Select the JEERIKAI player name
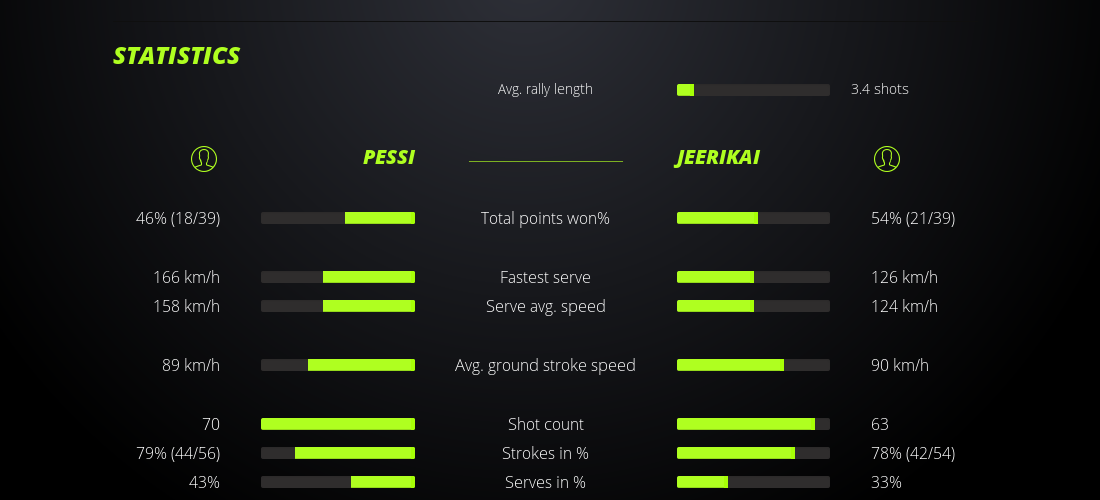Image resolution: width=1100 pixels, height=500 pixels. [x=718, y=158]
